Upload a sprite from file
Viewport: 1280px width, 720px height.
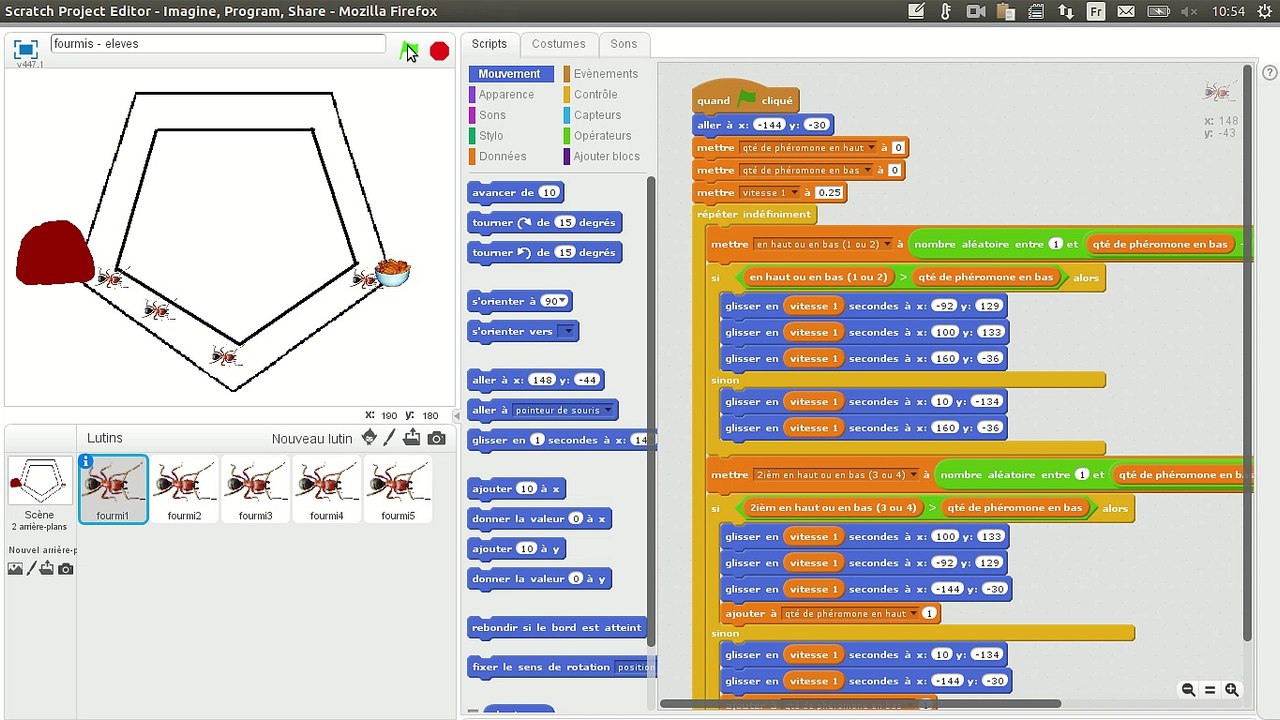(412, 438)
